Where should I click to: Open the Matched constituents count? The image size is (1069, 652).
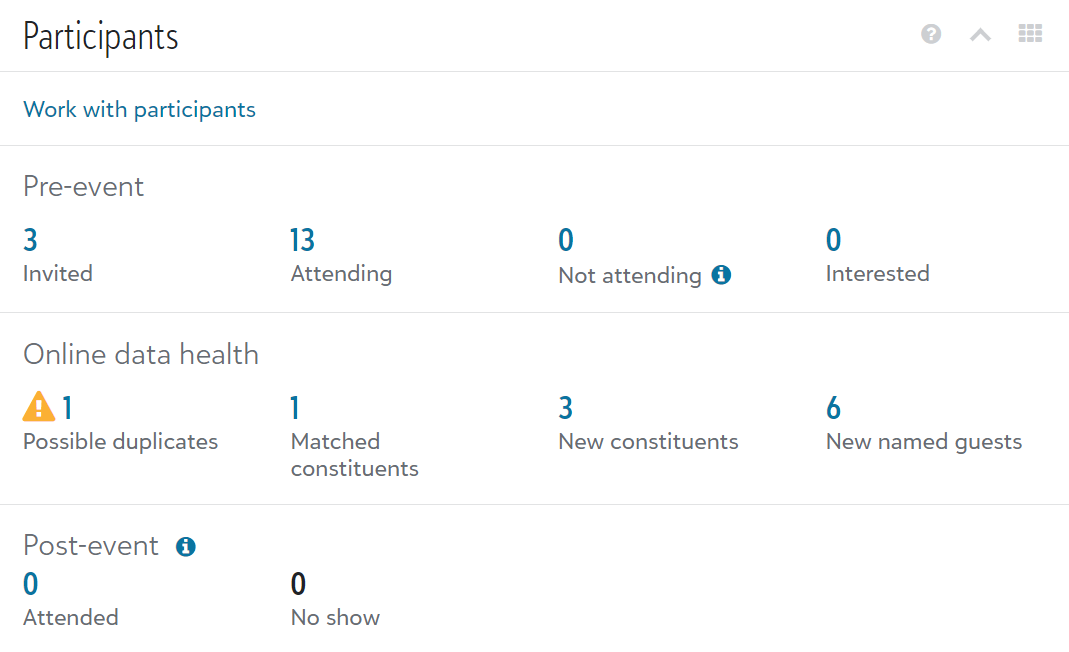pyautogui.click(x=296, y=408)
